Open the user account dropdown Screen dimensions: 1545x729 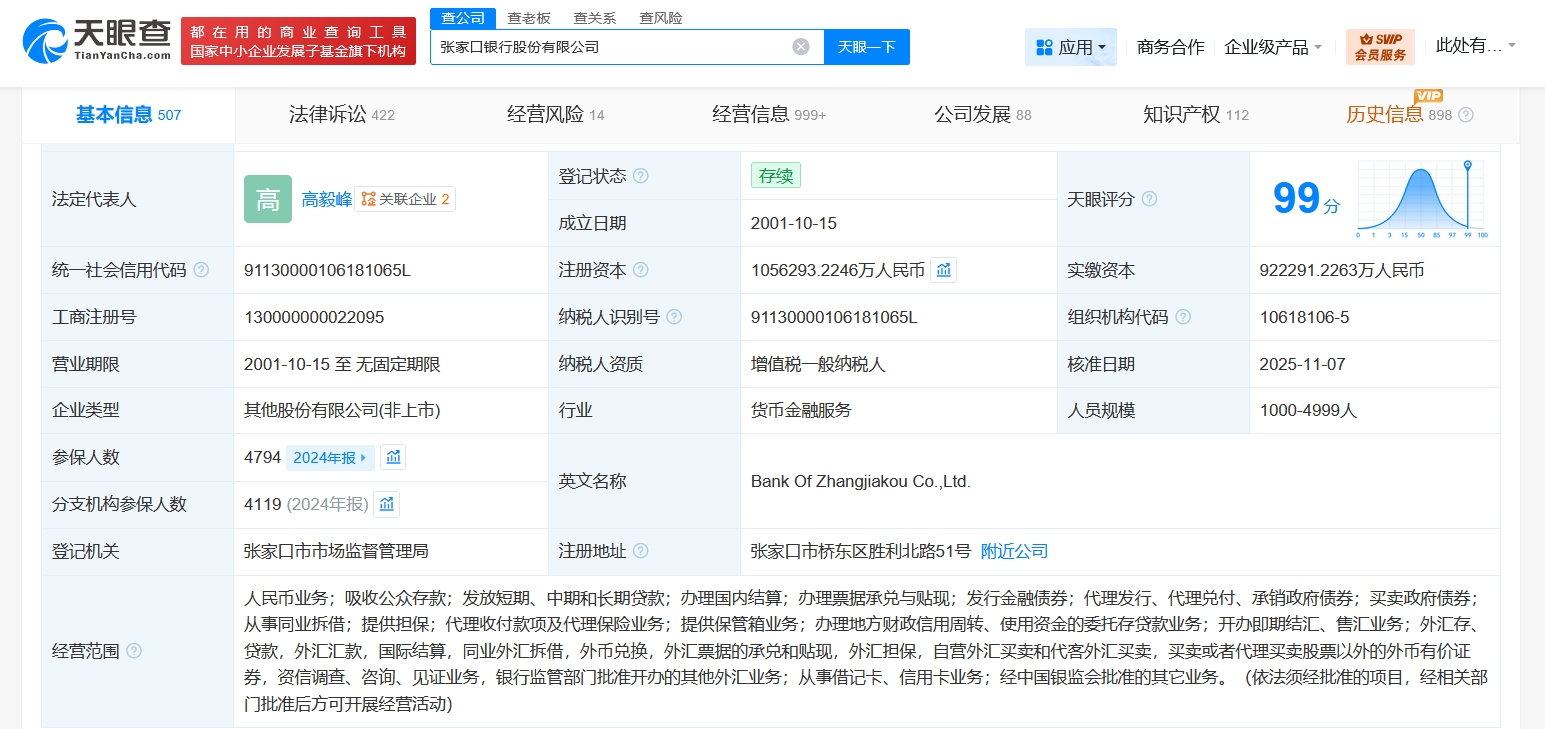coord(1475,46)
